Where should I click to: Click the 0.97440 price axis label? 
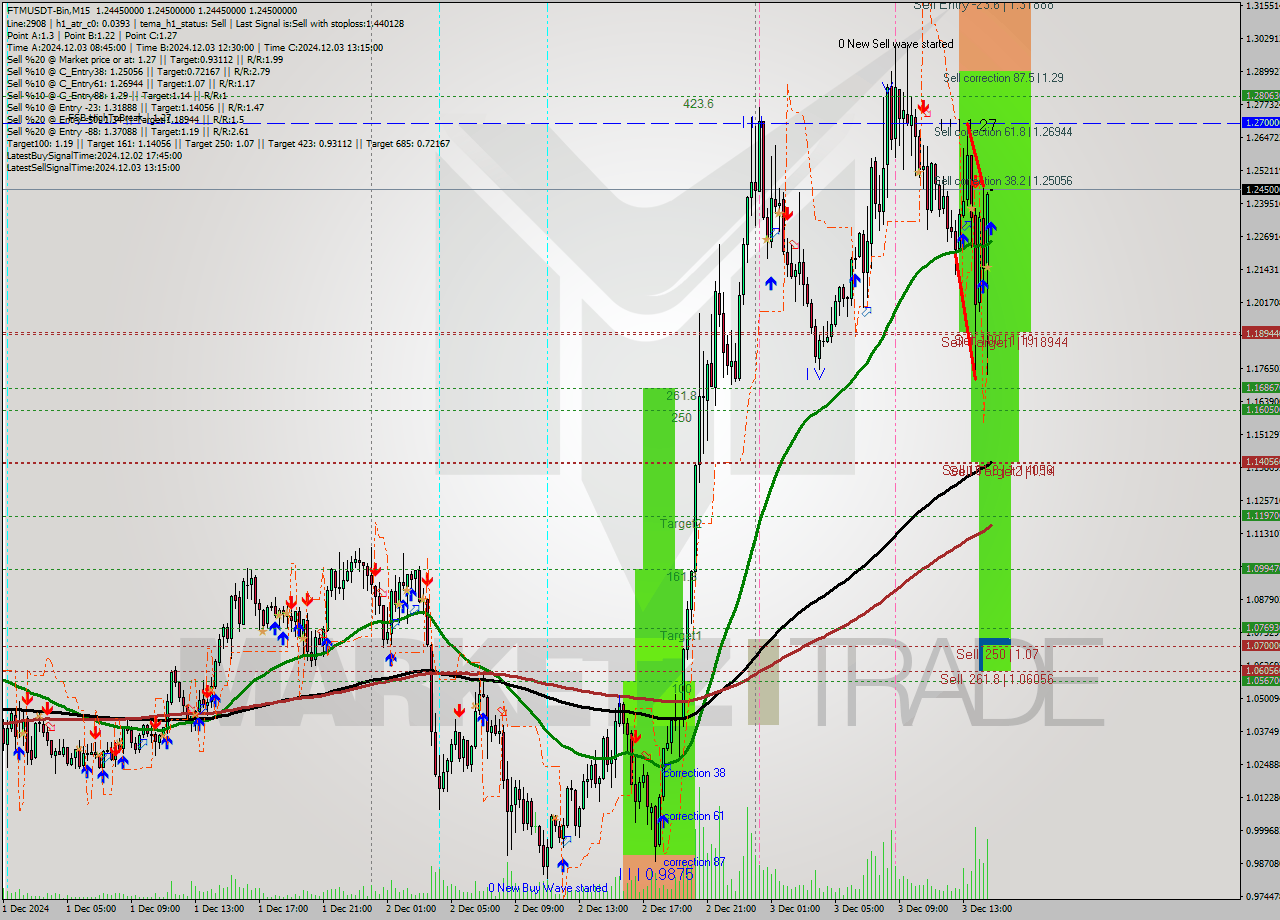tap(1262, 897)
